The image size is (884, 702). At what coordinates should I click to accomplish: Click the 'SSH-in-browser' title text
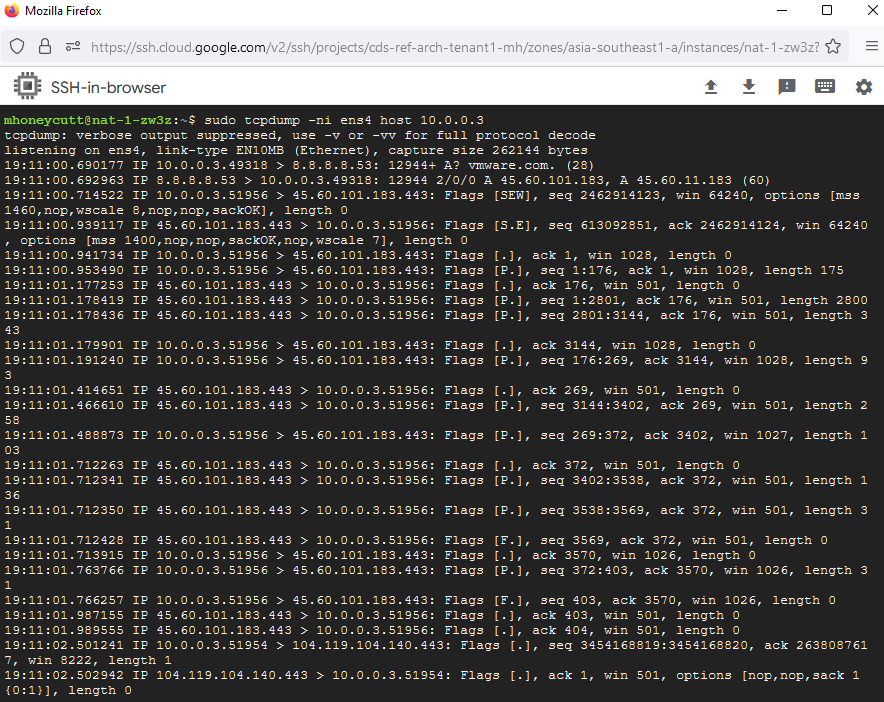click(108, 87)
